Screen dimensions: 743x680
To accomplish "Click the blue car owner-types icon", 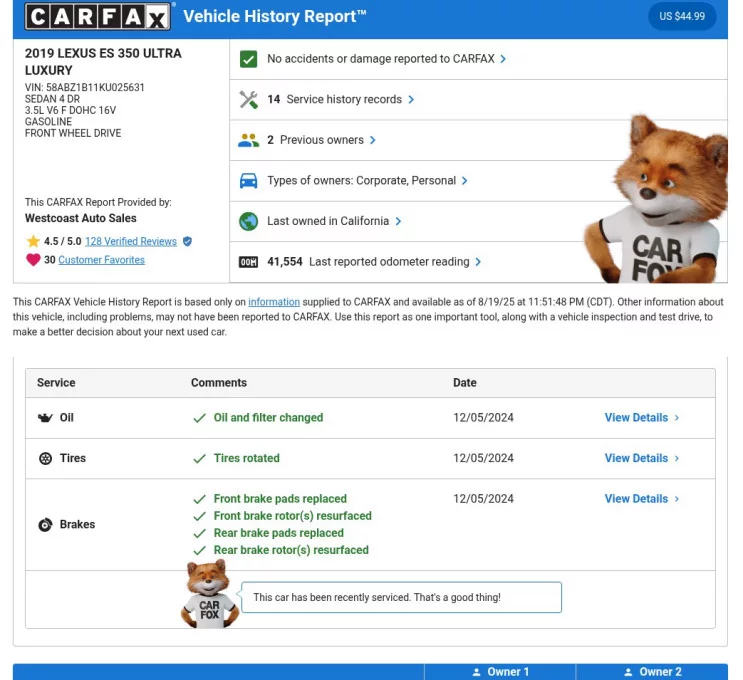I will click(x=249, y=181).
